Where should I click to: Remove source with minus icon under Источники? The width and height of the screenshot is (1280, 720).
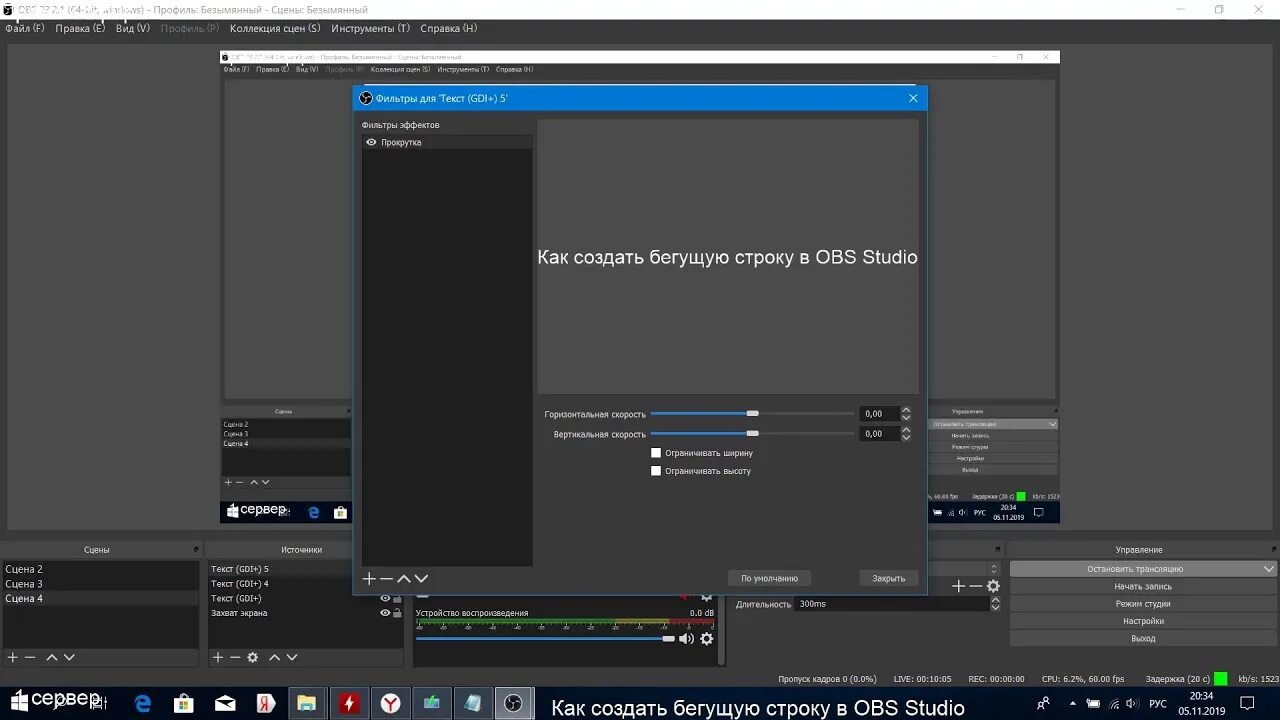[x=235, y=657]
